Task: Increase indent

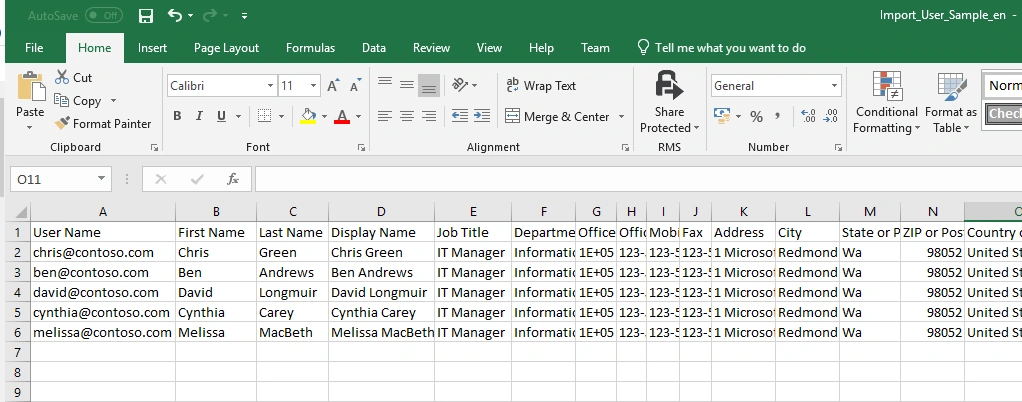Action: pos(482,116)
